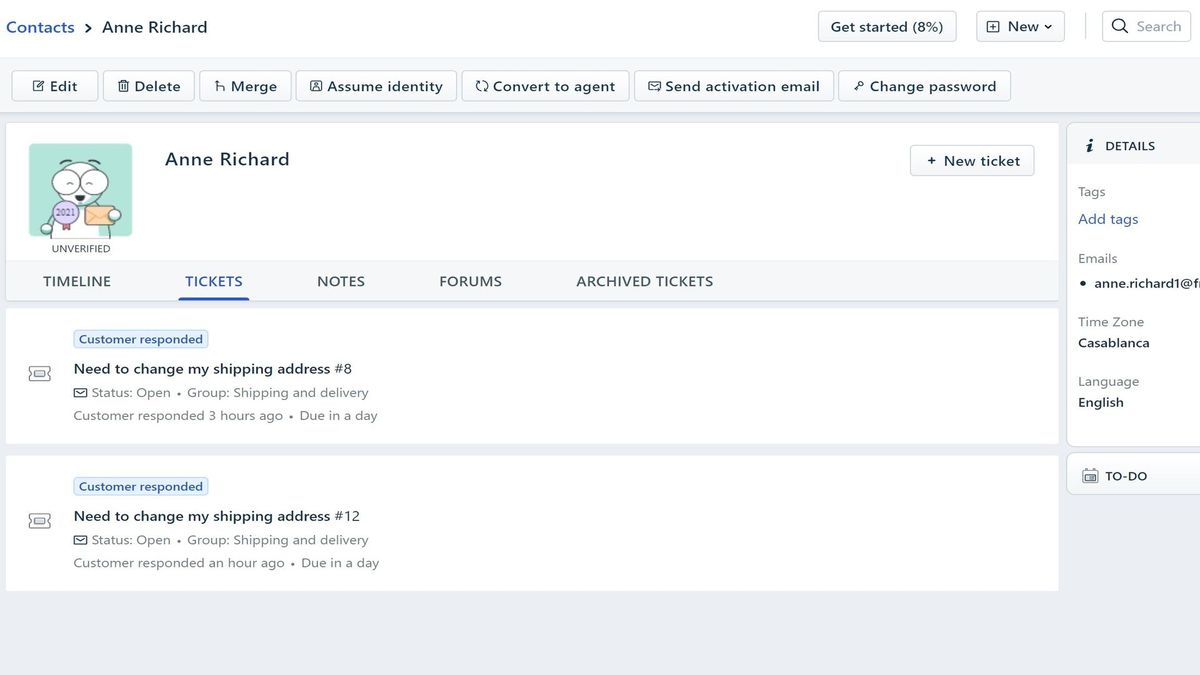The height and width of the screenshot is (675, 1200).
Task: Click the DETAILS panel header
Action: coord(1134,146)
